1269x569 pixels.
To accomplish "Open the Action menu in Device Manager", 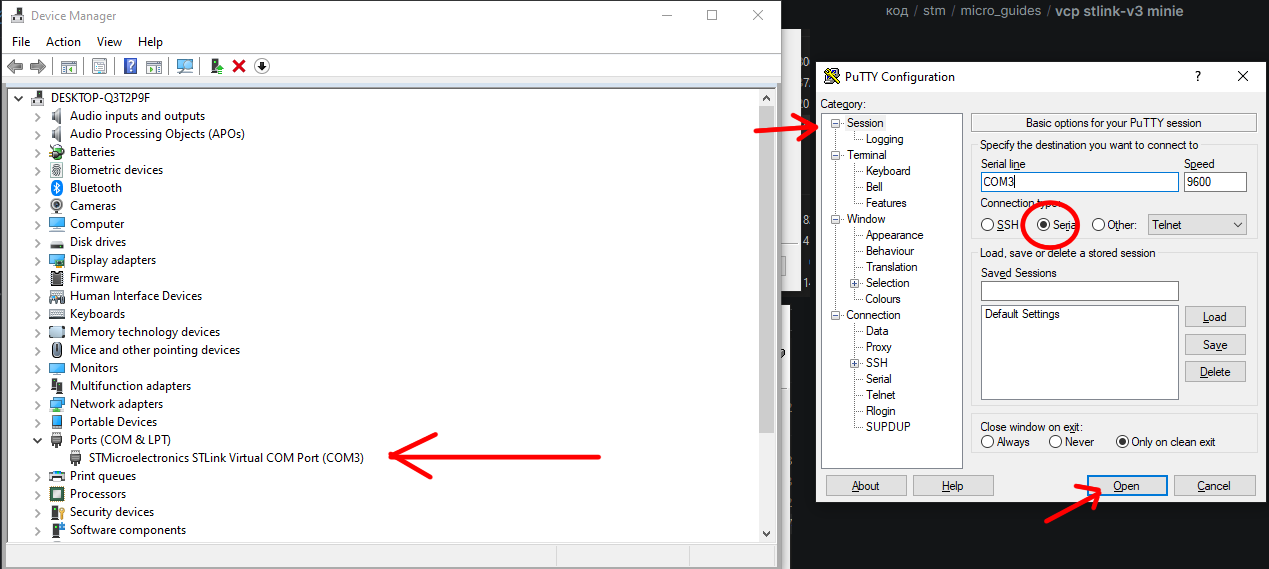I will pyautogui.click(x=63, y=42).
